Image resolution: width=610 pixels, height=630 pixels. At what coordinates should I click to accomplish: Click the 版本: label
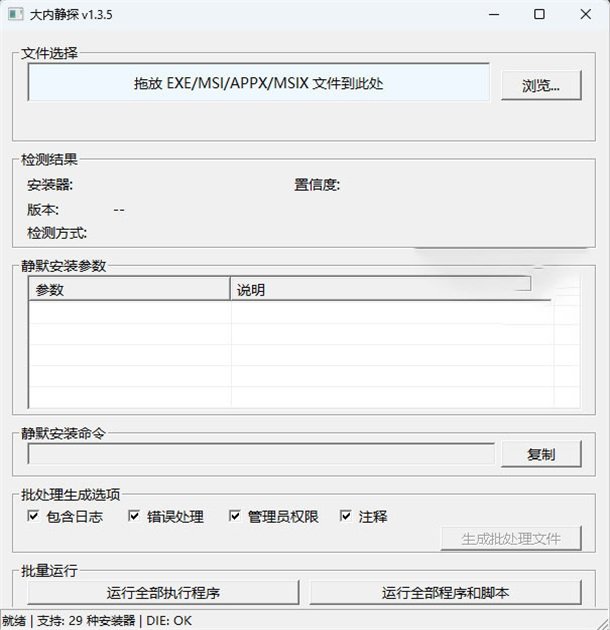[x=43, y=209]
